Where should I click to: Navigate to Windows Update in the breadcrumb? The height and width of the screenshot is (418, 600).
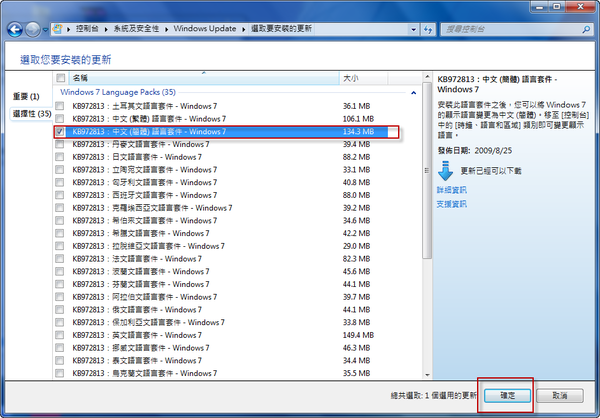205,29
